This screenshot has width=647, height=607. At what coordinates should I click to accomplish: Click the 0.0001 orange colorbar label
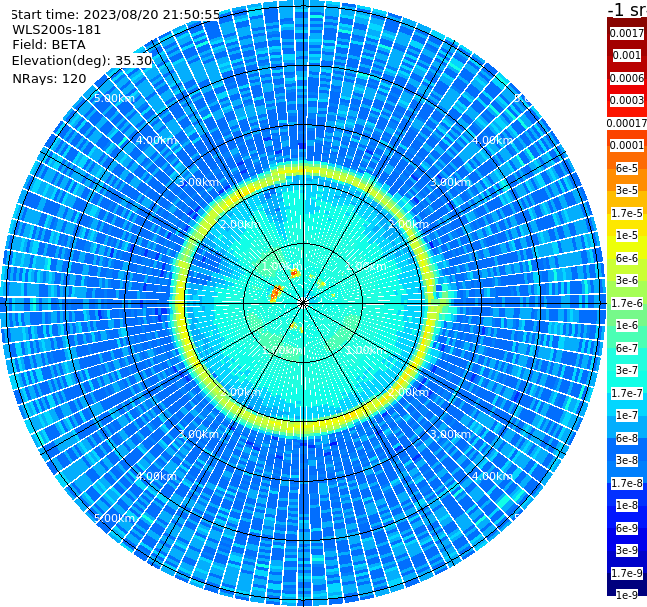[x=627, y=145]
